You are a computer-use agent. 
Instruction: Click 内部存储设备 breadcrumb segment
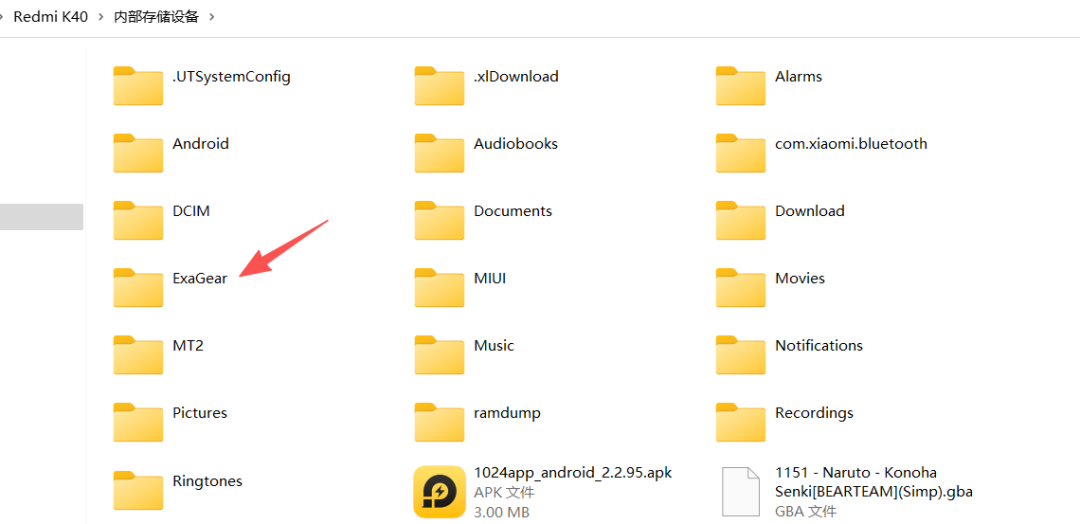tap(156, 17)
